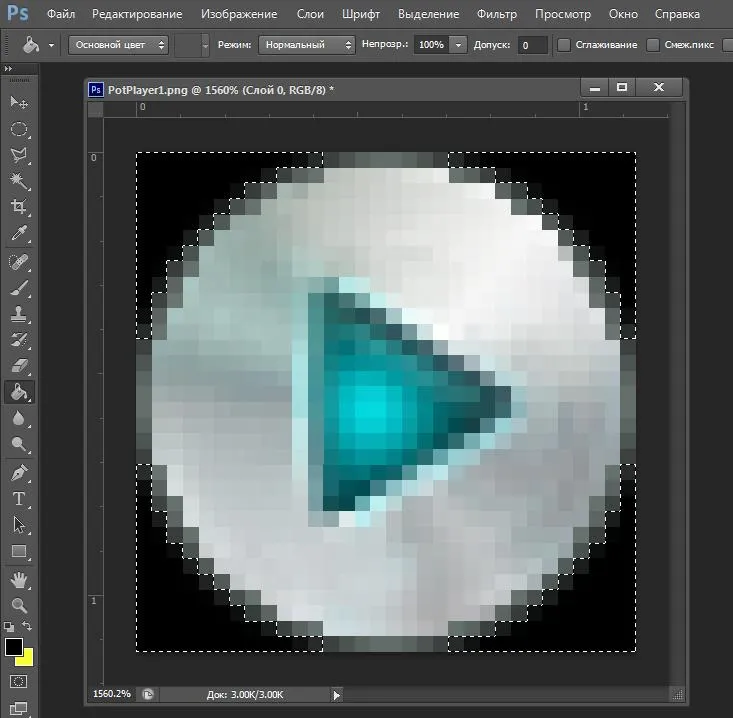Viewport: 733px width, 718px height.
Task: Select the Pen tool
Action: point(19,473)
